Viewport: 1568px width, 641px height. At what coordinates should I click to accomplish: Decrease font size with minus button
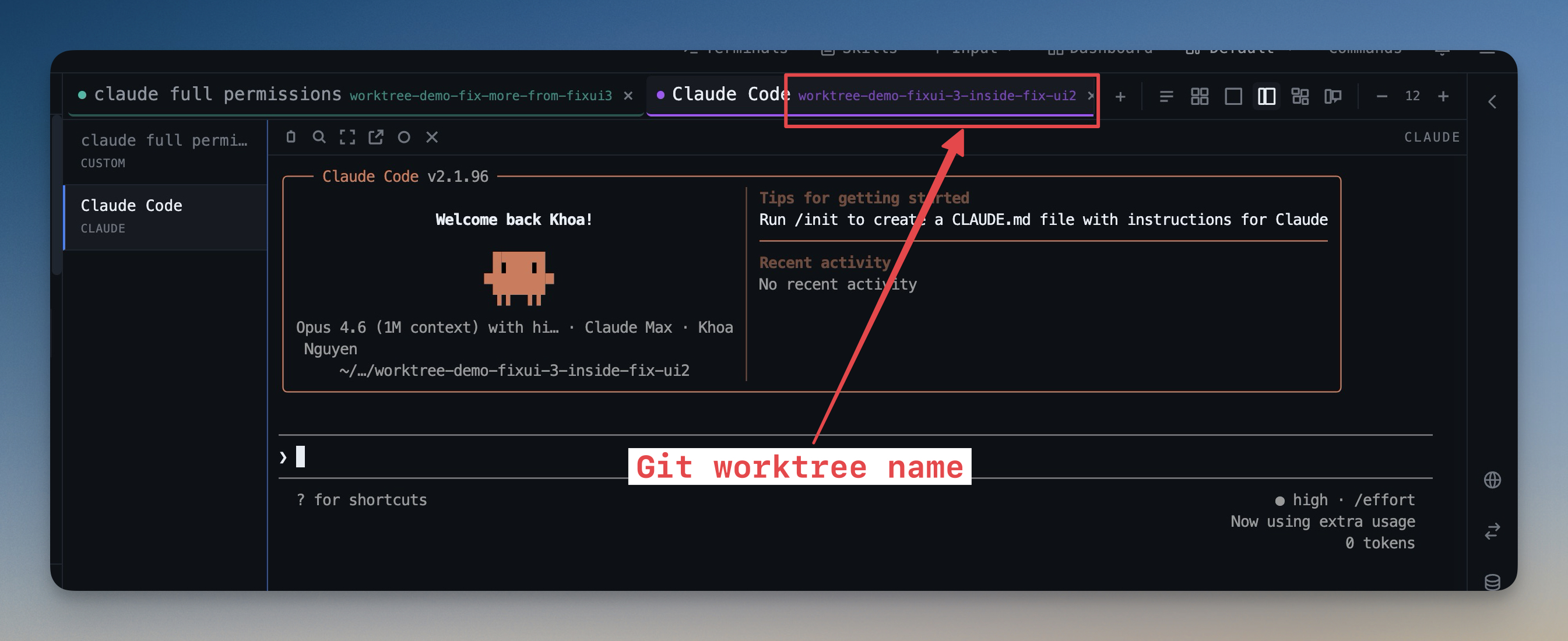(1381, 96)
